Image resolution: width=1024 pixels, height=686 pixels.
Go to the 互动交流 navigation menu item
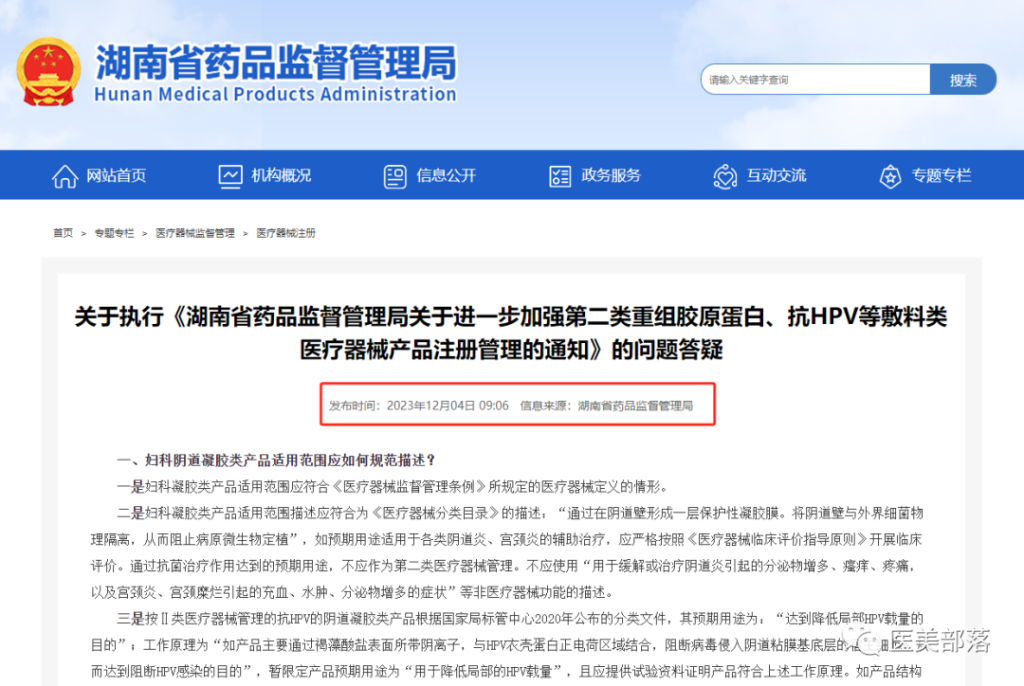[776, 176]
